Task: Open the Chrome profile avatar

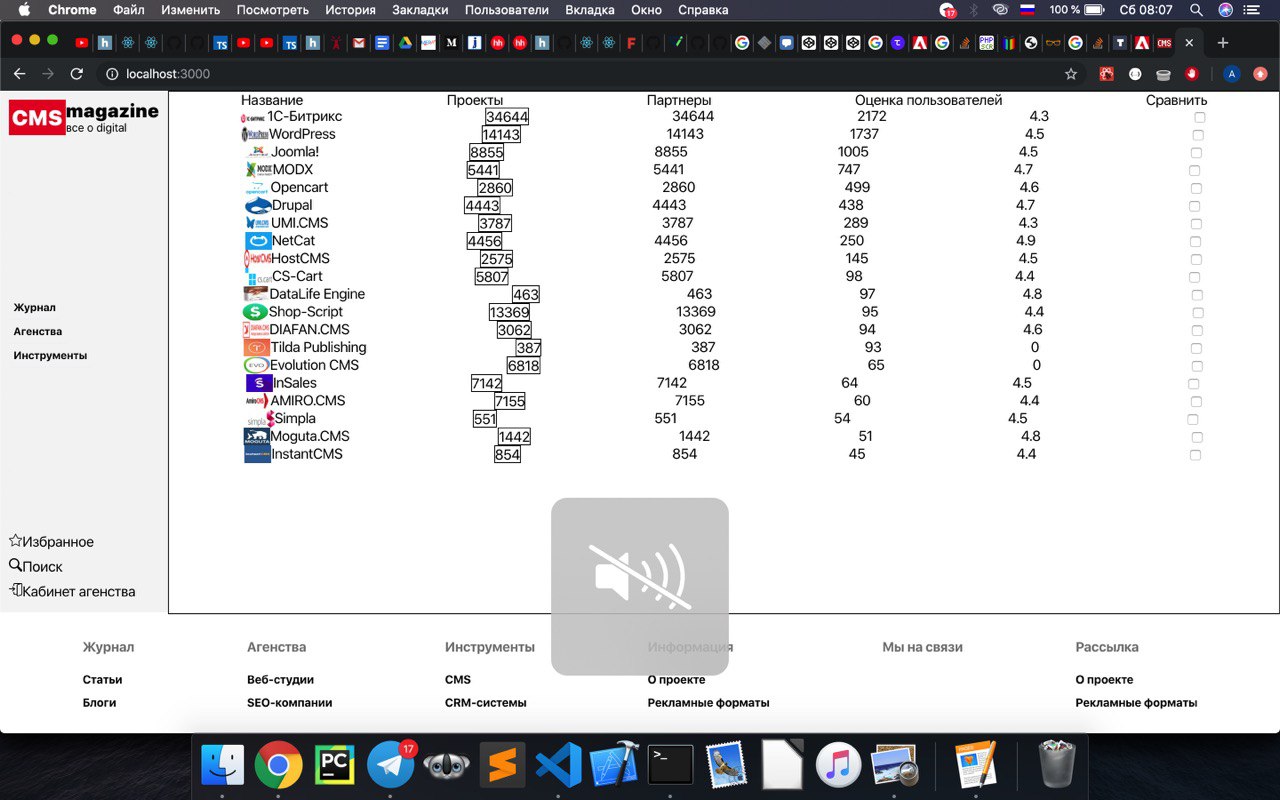Action: tap(1232, 74)
